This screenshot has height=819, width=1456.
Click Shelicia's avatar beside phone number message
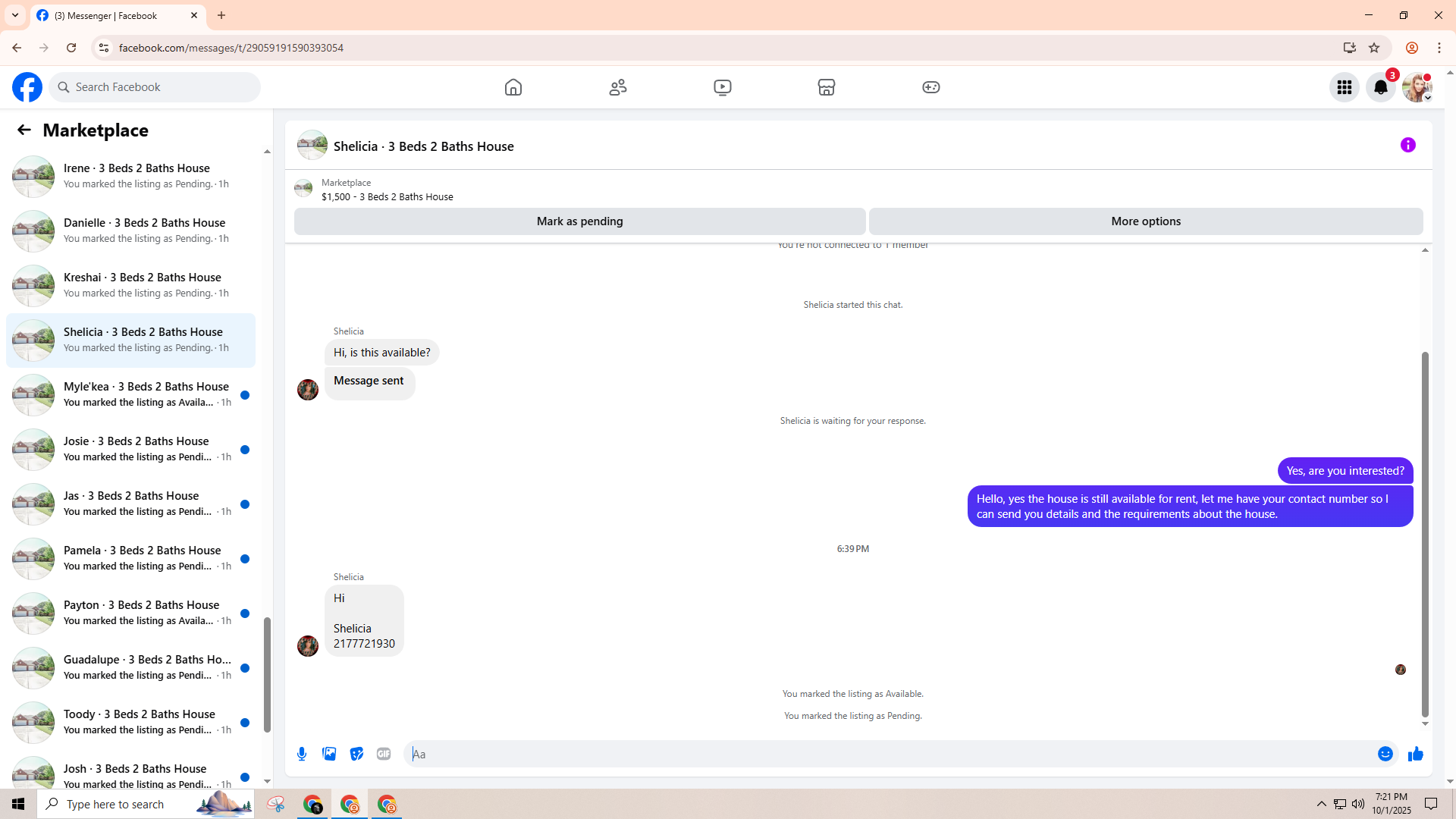(308, 646)
